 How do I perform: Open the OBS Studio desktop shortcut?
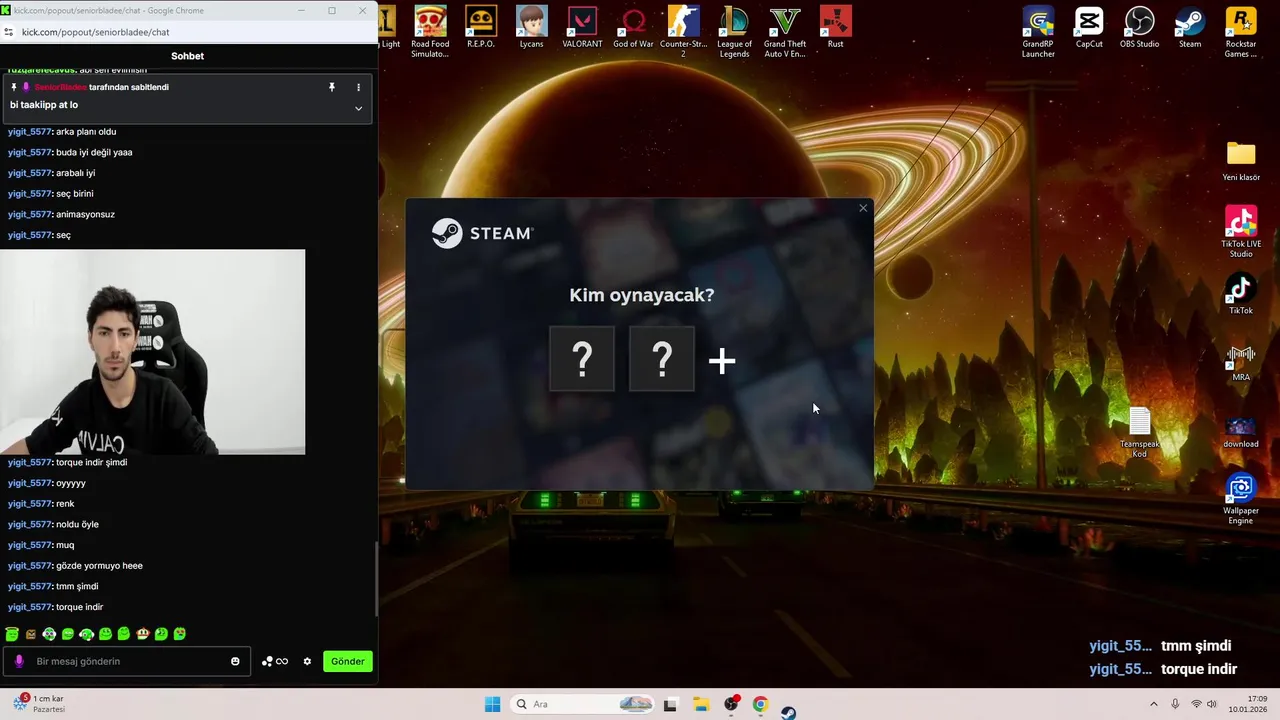tap(1140, 28)
